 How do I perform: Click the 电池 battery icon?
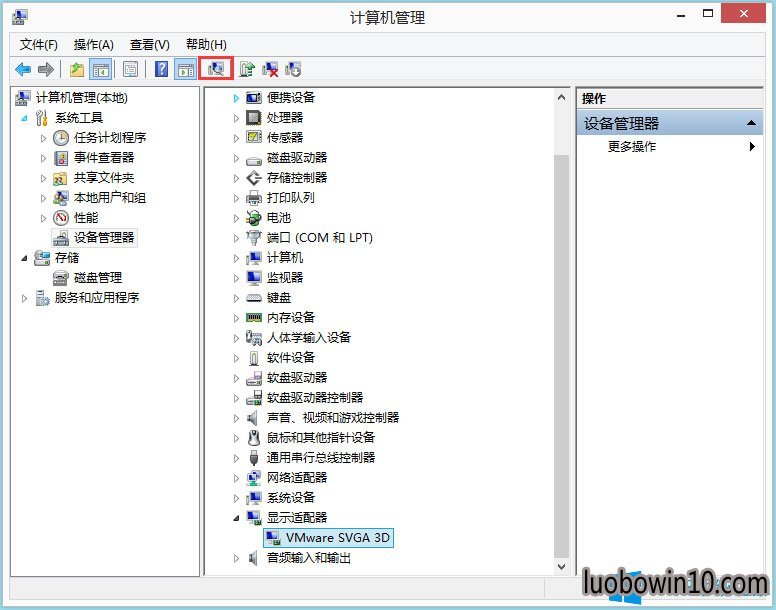pyautogui.click(x=254, y=218)
